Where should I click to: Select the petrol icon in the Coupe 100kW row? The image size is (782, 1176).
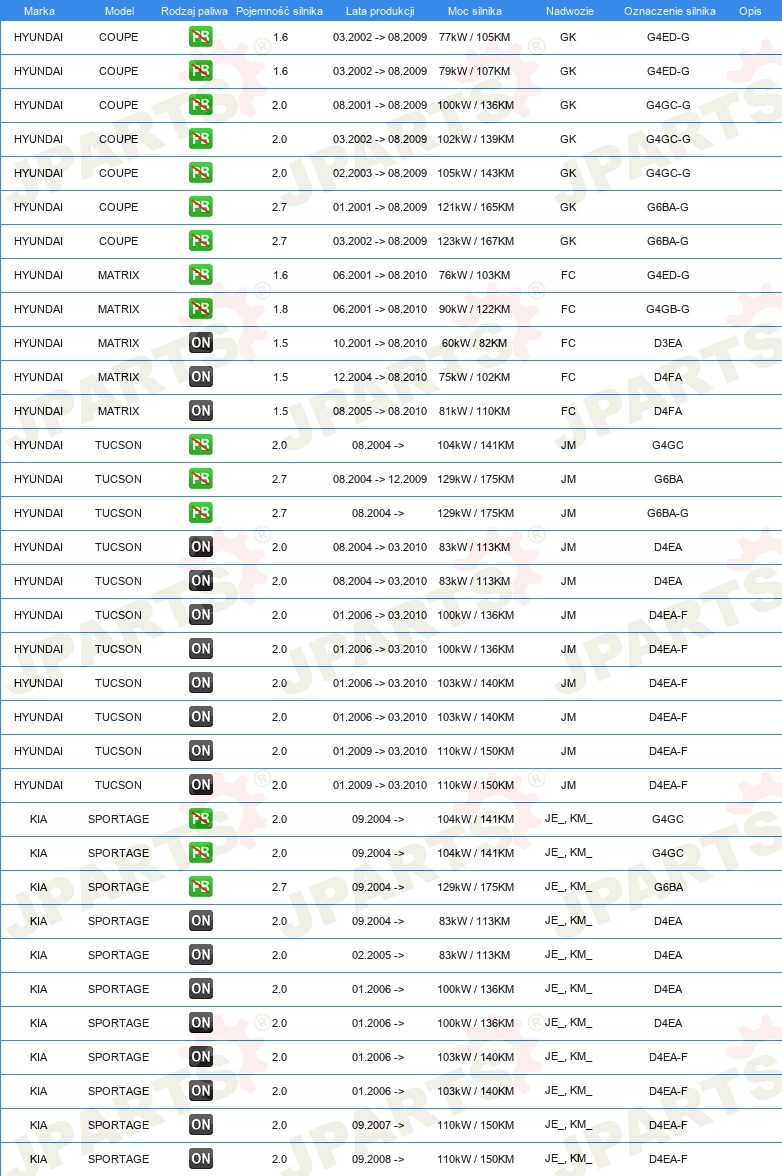click(x=200, y=105)
